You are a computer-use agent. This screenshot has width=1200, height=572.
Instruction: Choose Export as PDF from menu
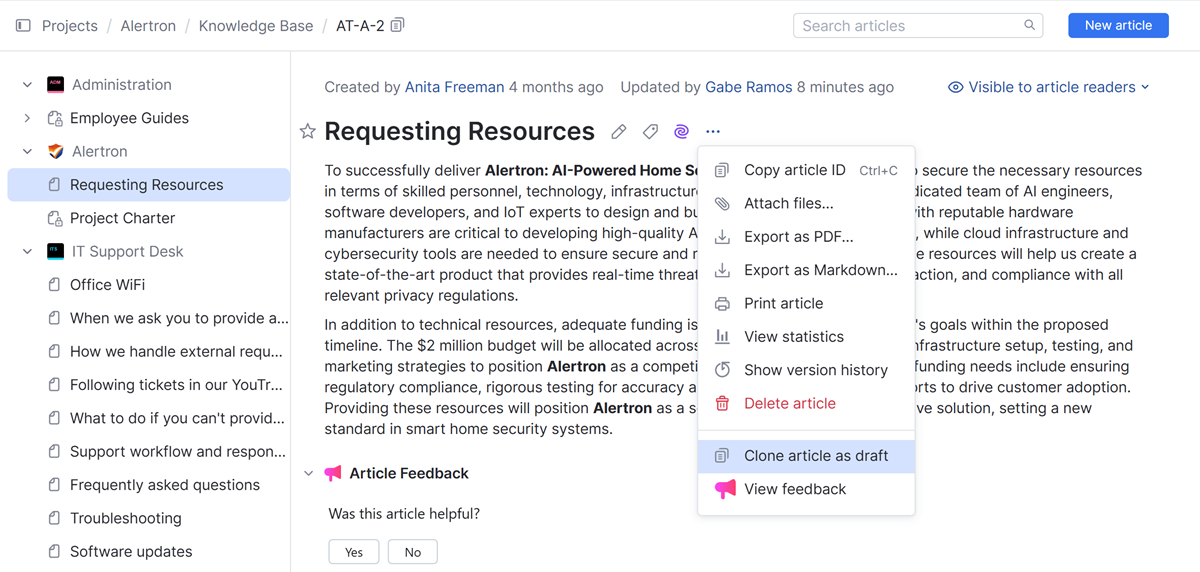pos(798,237)
